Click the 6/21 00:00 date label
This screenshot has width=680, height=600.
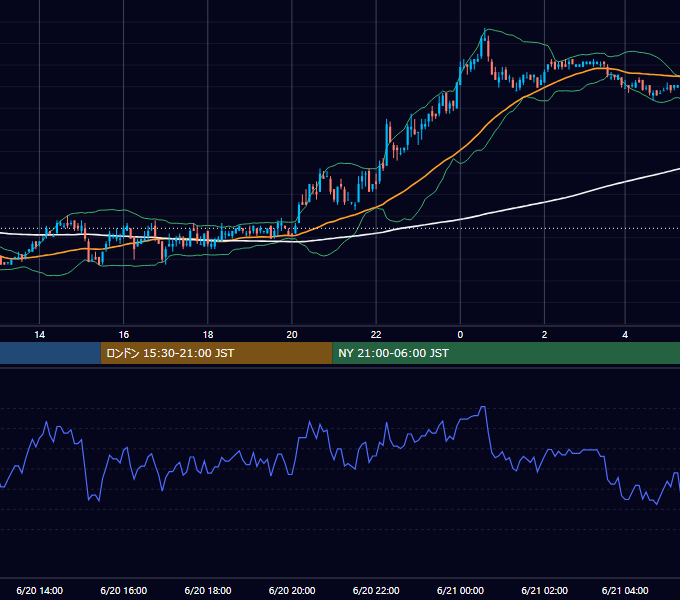pyautogui.click(x=460, y=590)
